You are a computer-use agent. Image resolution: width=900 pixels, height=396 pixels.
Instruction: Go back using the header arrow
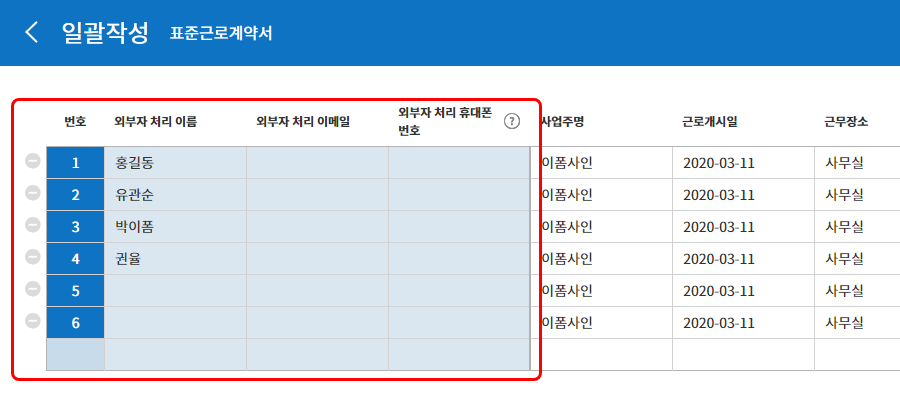point(31,33)
